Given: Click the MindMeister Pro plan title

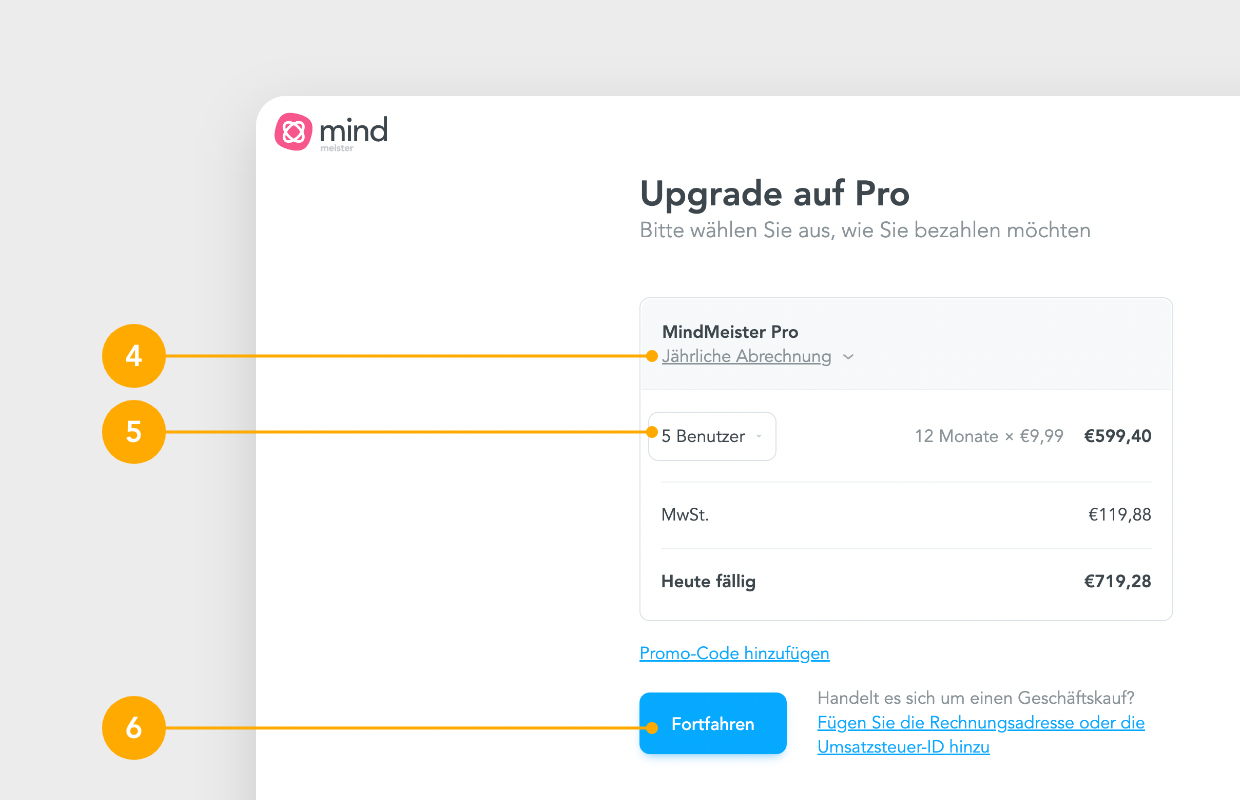Looking at the screenshot, I should point(730,332).
